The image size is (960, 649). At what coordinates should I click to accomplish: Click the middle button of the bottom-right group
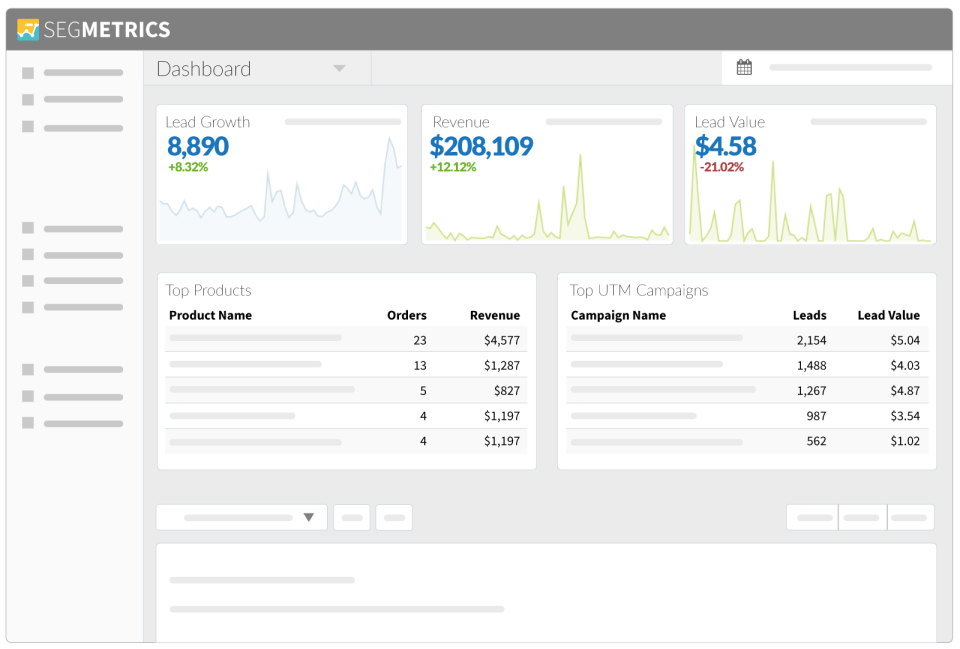click(861, 517)
